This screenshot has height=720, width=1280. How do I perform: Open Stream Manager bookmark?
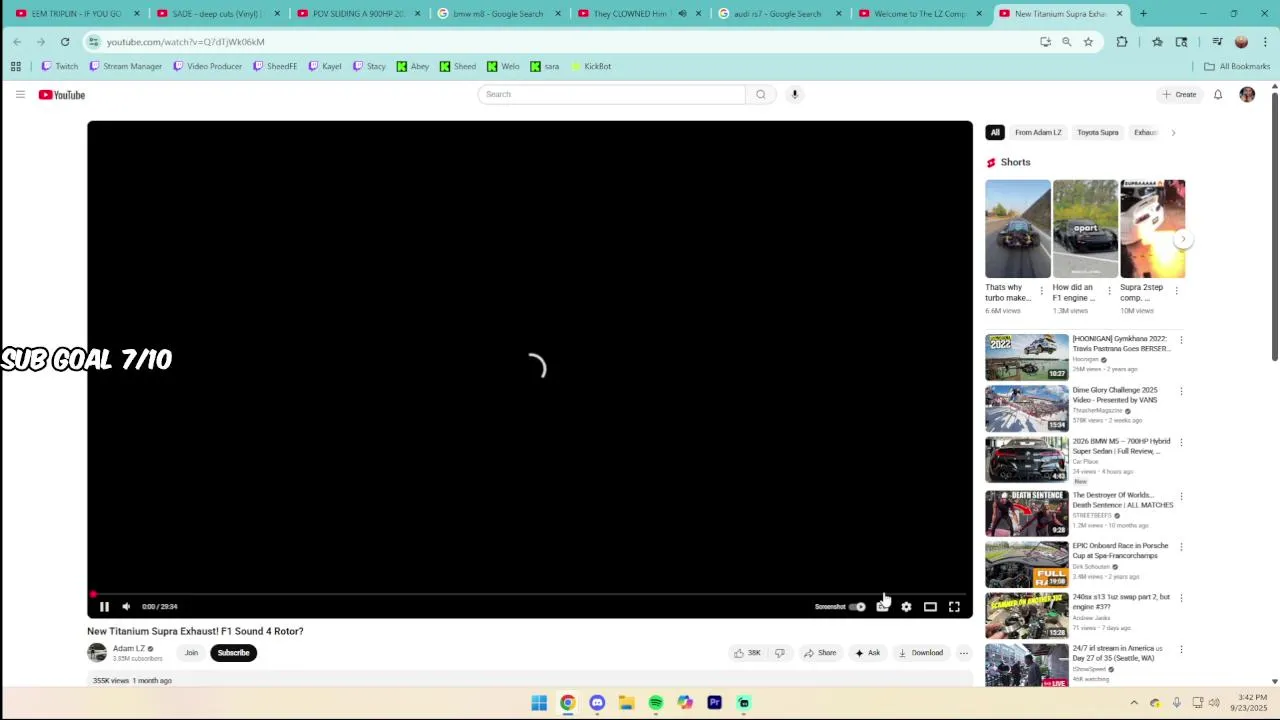[126, 66]
